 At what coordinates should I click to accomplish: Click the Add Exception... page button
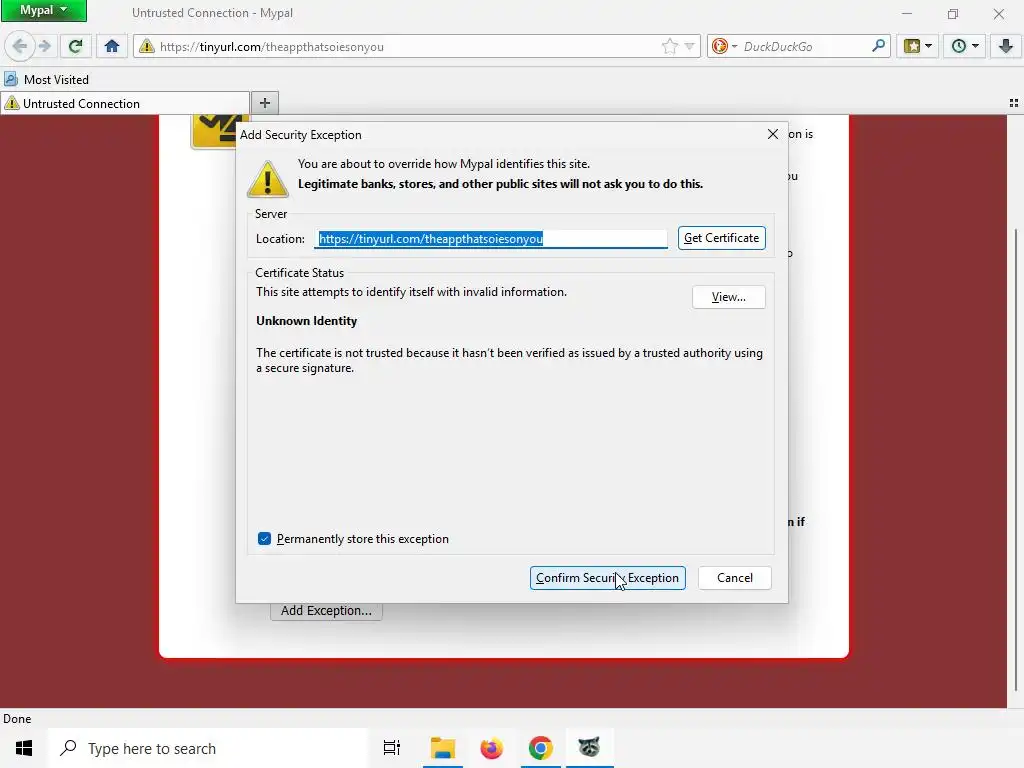point(326,612)
